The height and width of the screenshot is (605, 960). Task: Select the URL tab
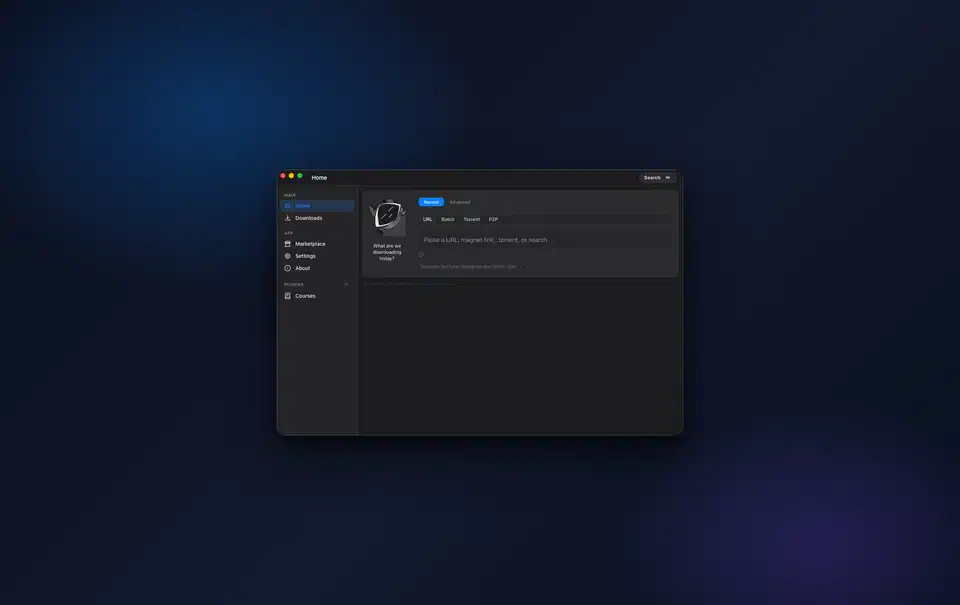pos(427,219)
